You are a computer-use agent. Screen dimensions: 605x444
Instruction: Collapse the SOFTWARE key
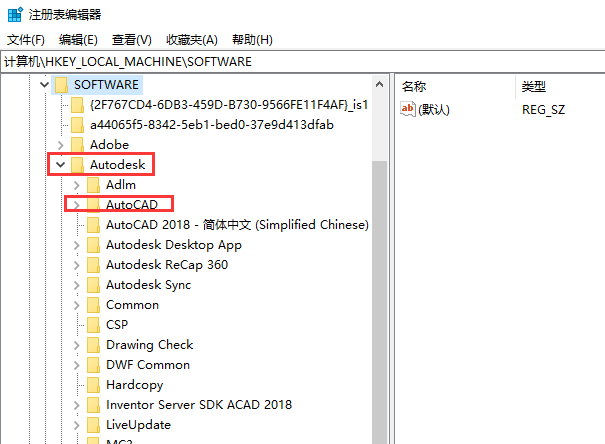(x=44, y=84)
